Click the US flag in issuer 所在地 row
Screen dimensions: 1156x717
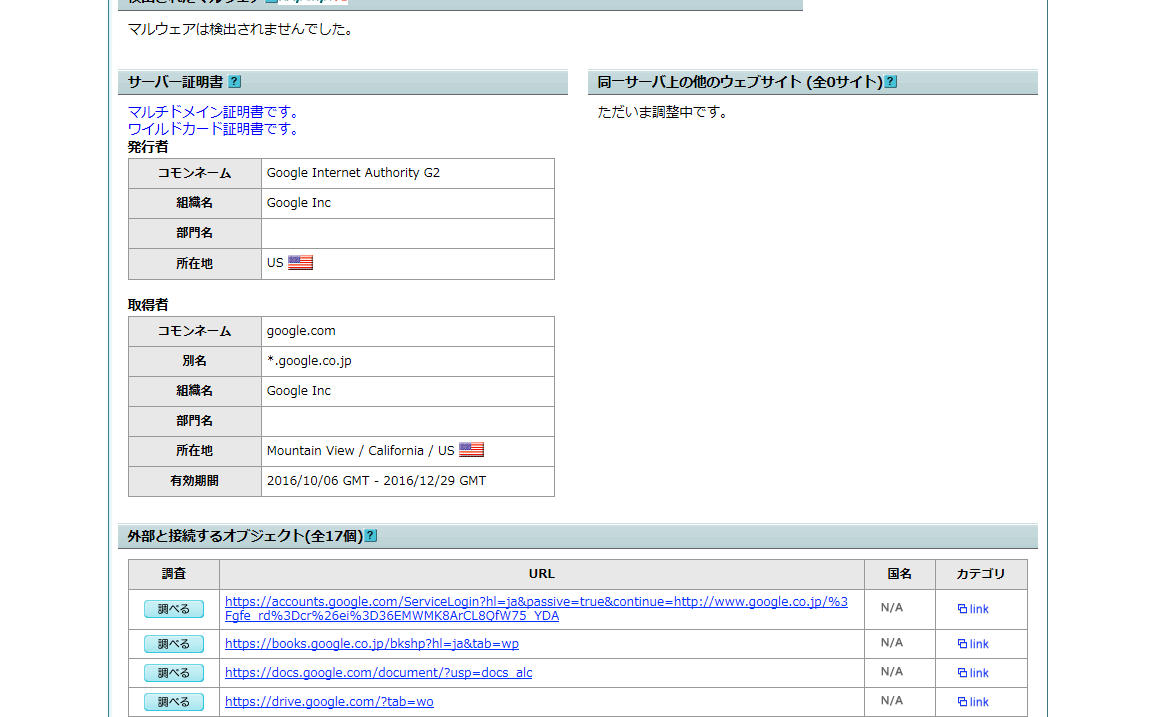[x=300, y=262]
